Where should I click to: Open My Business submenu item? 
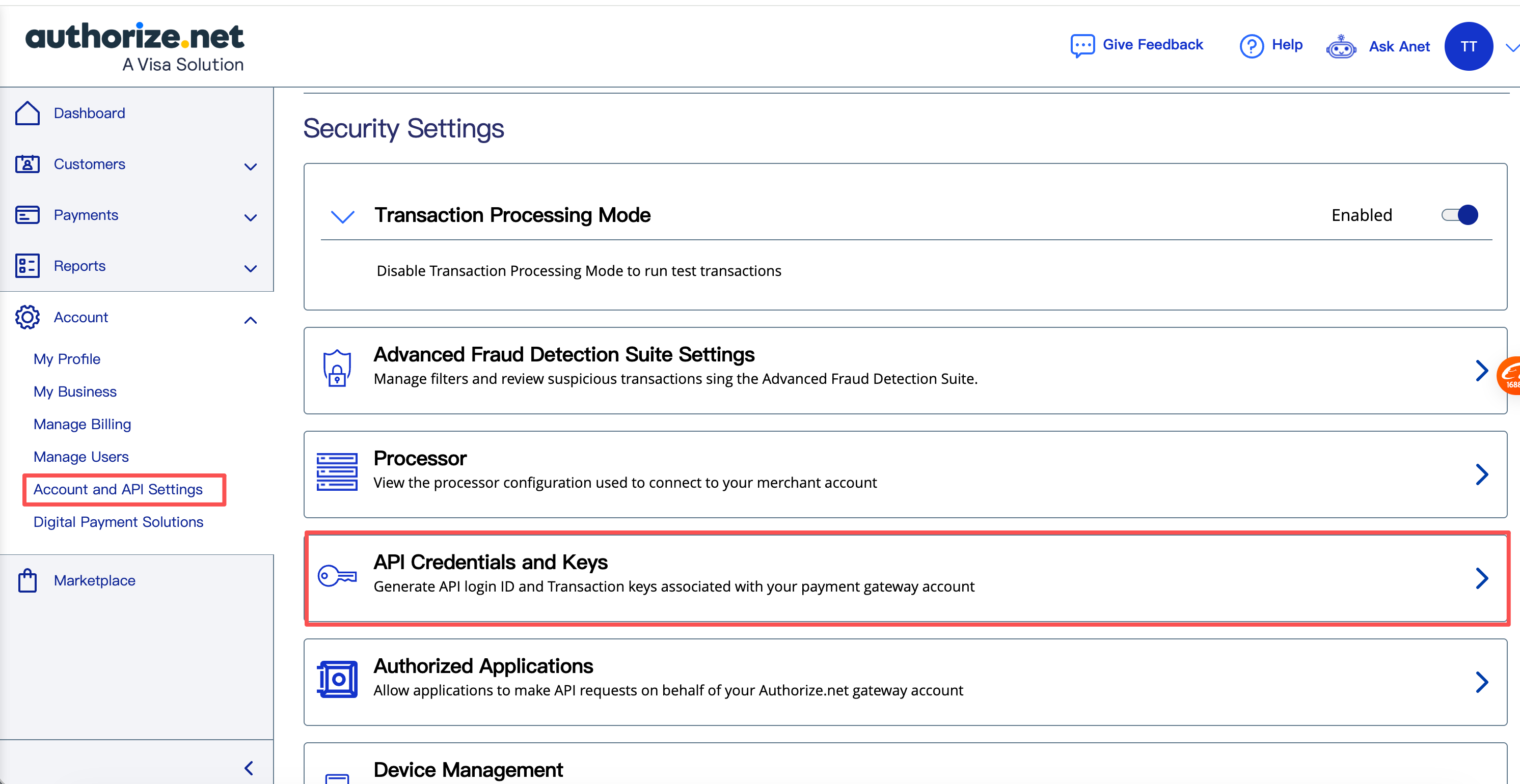click(x=75, y=391)
